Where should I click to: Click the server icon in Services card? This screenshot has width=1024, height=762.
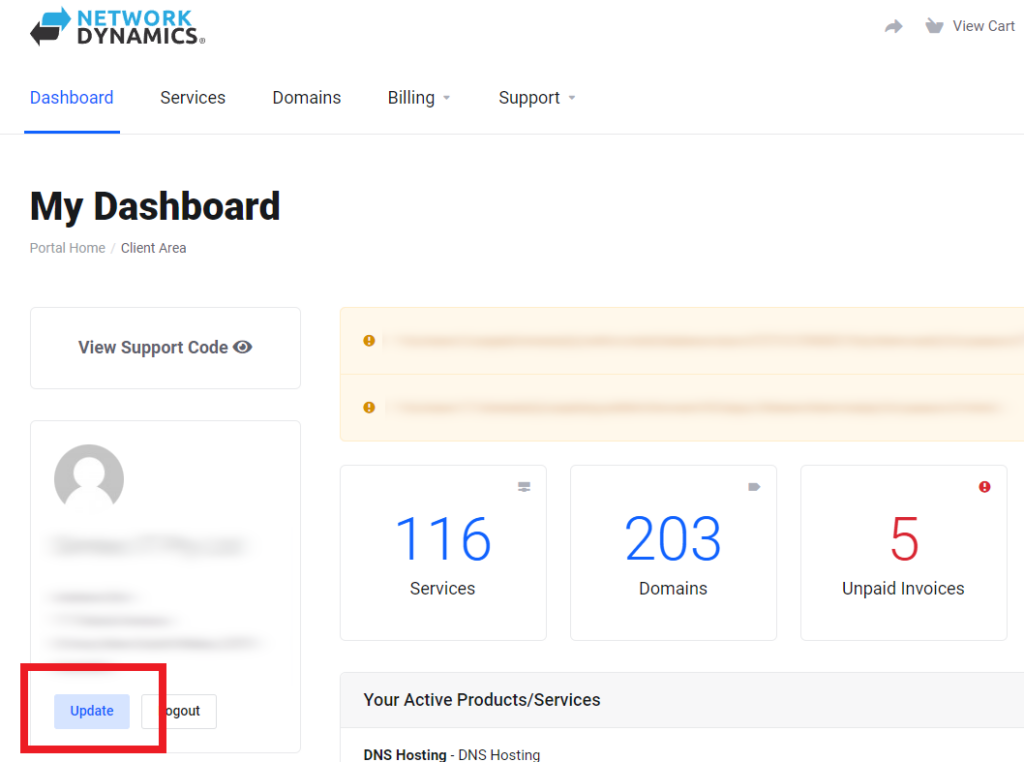pos(524,487)
